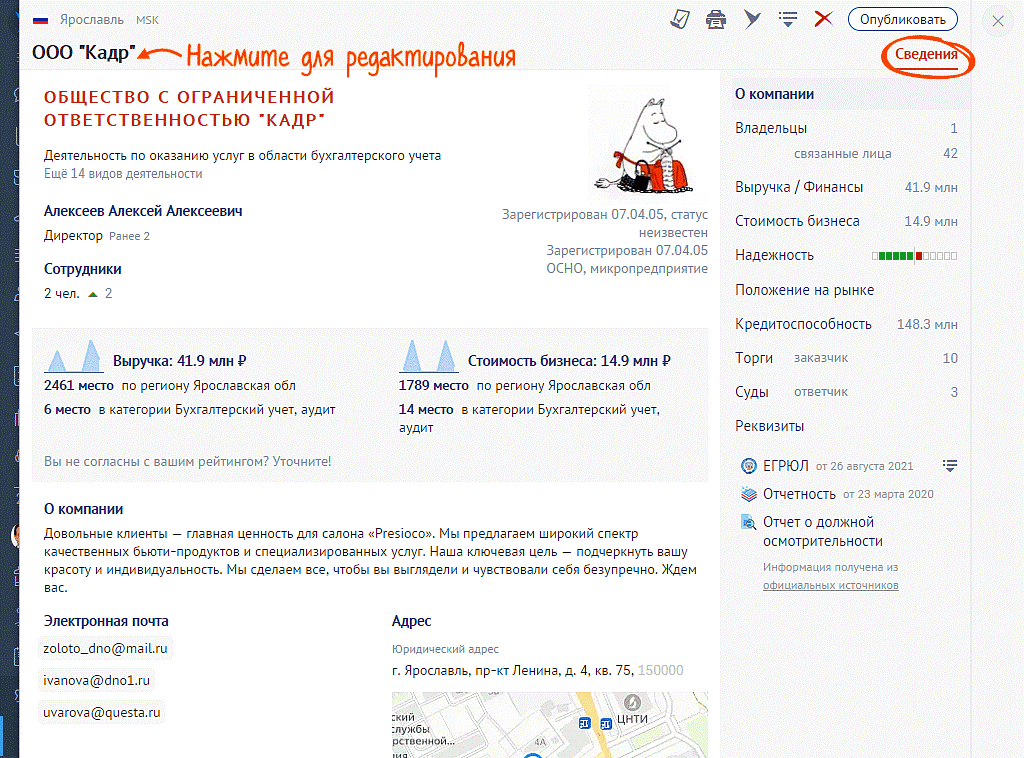Switch to the Сведения tab
This screenshot has height=758, width=1024.
[926, 55]
